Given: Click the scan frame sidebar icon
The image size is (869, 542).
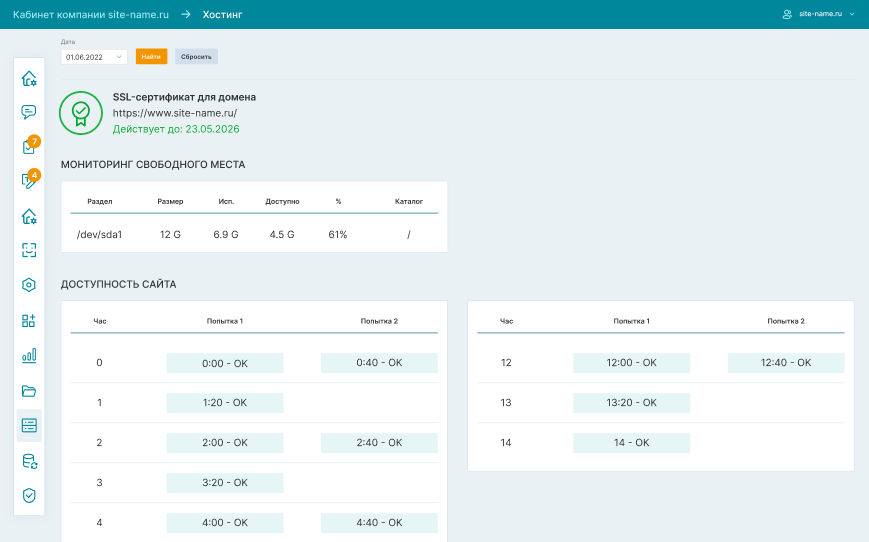Looking at the screenshot, I should 29,250.
